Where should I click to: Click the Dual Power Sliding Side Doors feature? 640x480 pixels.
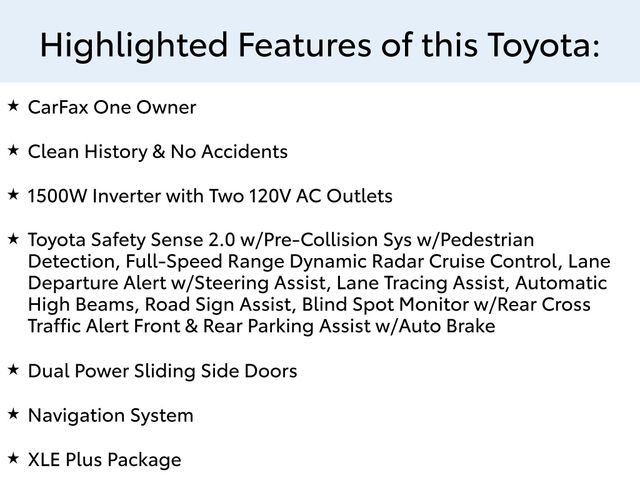coord(162,371)
